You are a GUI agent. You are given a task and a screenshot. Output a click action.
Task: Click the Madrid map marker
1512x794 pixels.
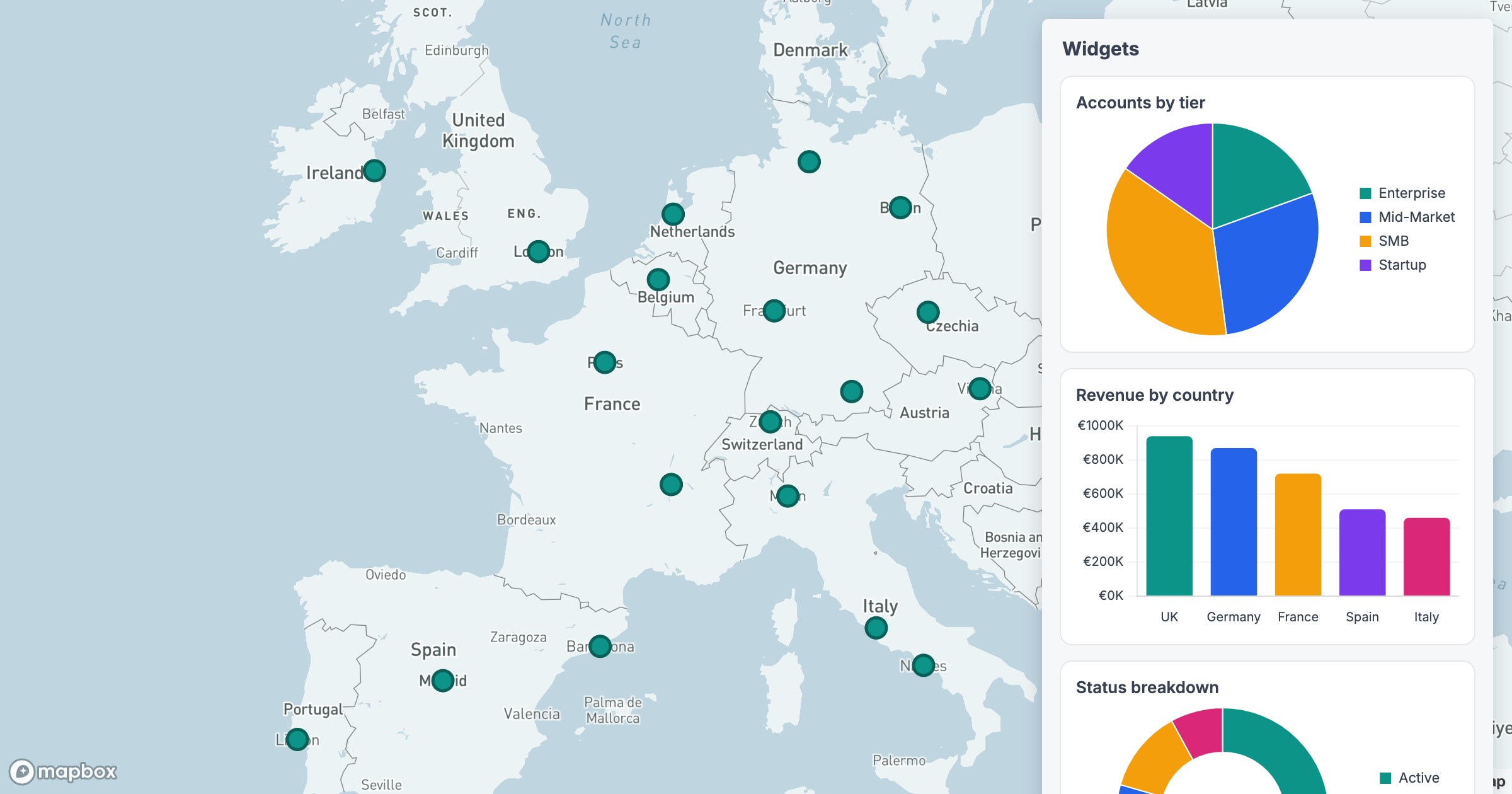point(443,681)
